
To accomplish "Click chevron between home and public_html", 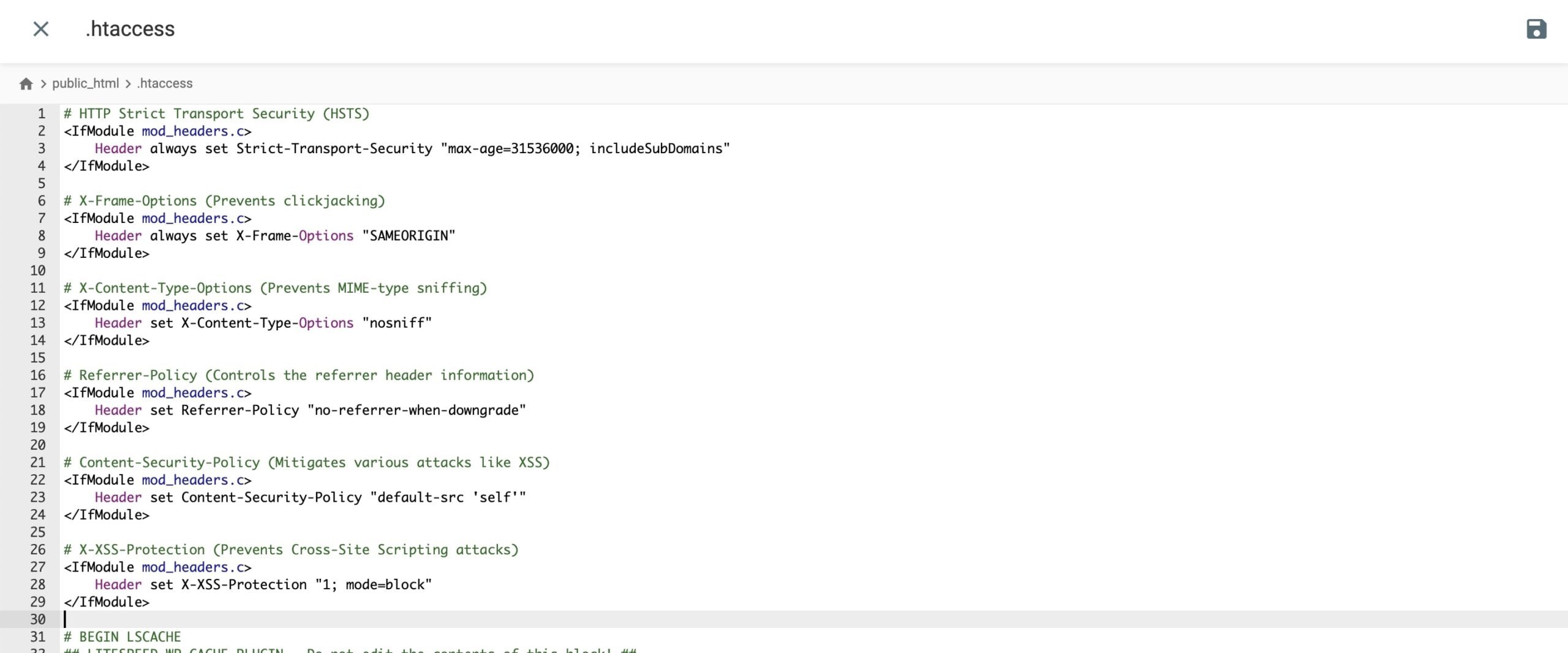I will click(43, 84).
